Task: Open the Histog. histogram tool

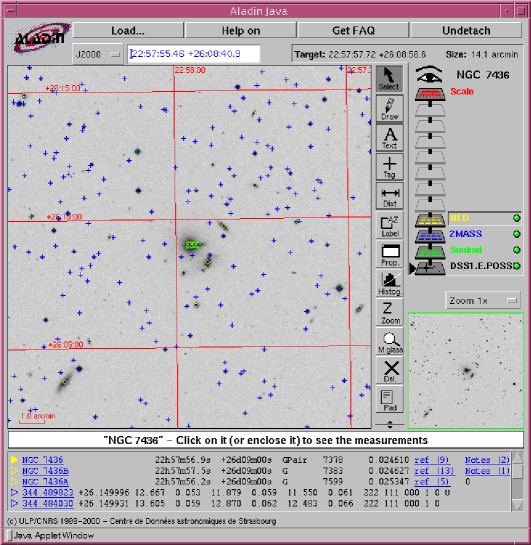Action: point(390,283)
